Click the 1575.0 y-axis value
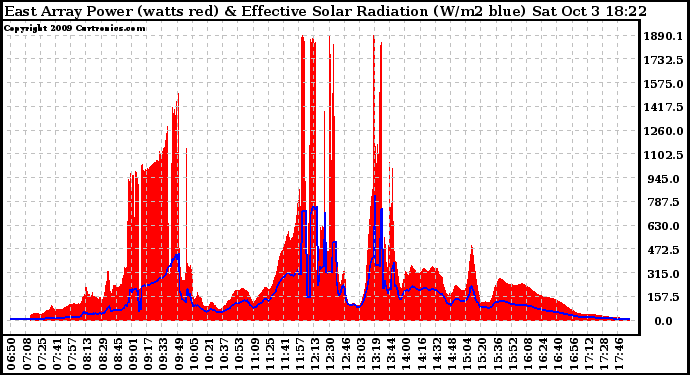690x375 pixels. pyautogui.click(x=663, y=84)
